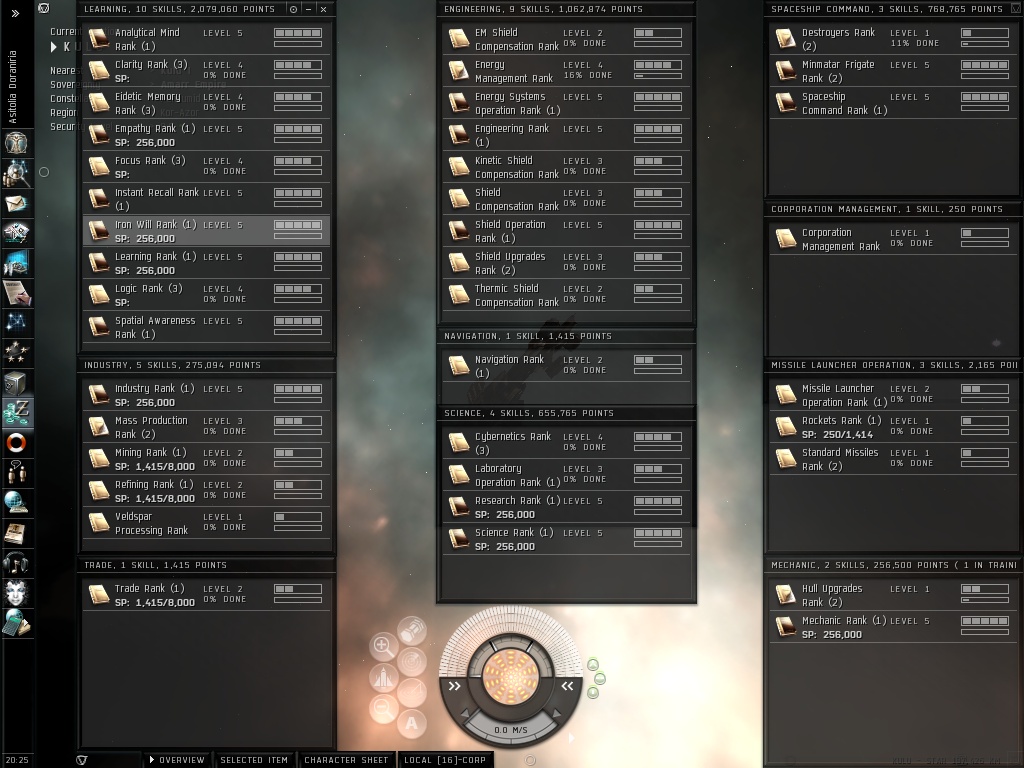Click the ship rocket HUD icon
This screenshot has width=1024, height=768.
(x=383, y=678)
